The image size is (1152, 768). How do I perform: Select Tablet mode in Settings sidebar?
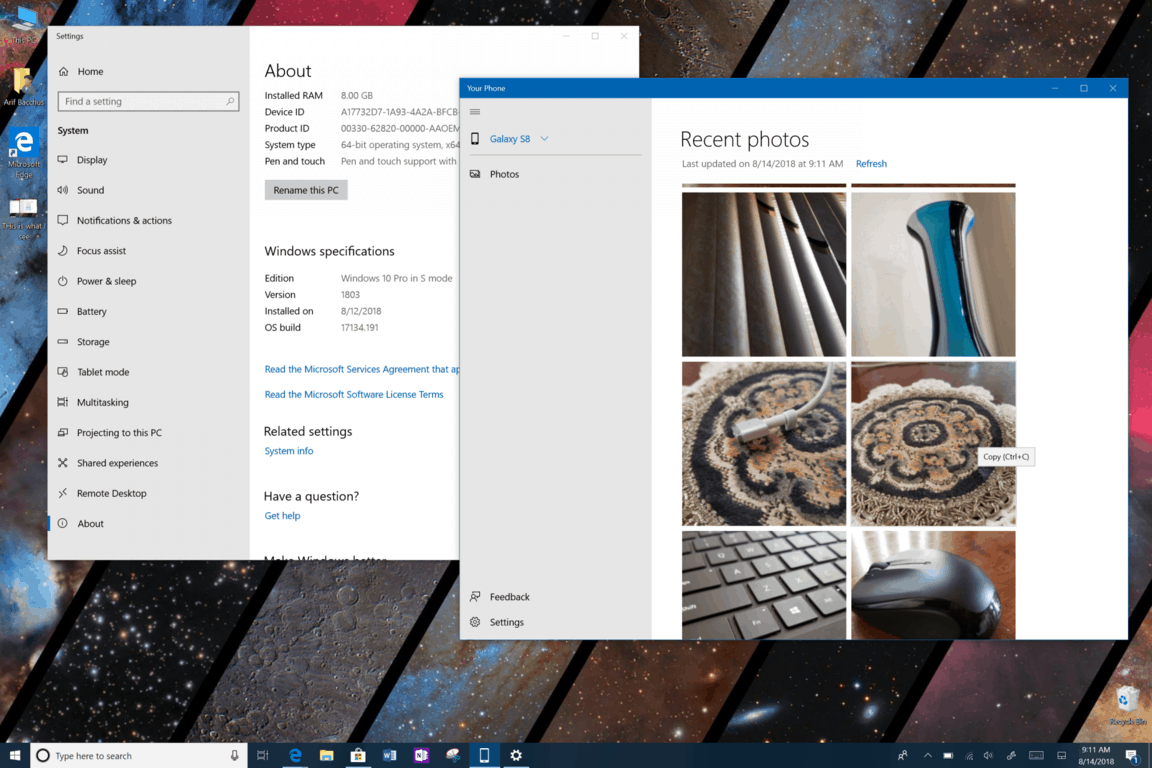pyautogui.click(x=103, y=372)
